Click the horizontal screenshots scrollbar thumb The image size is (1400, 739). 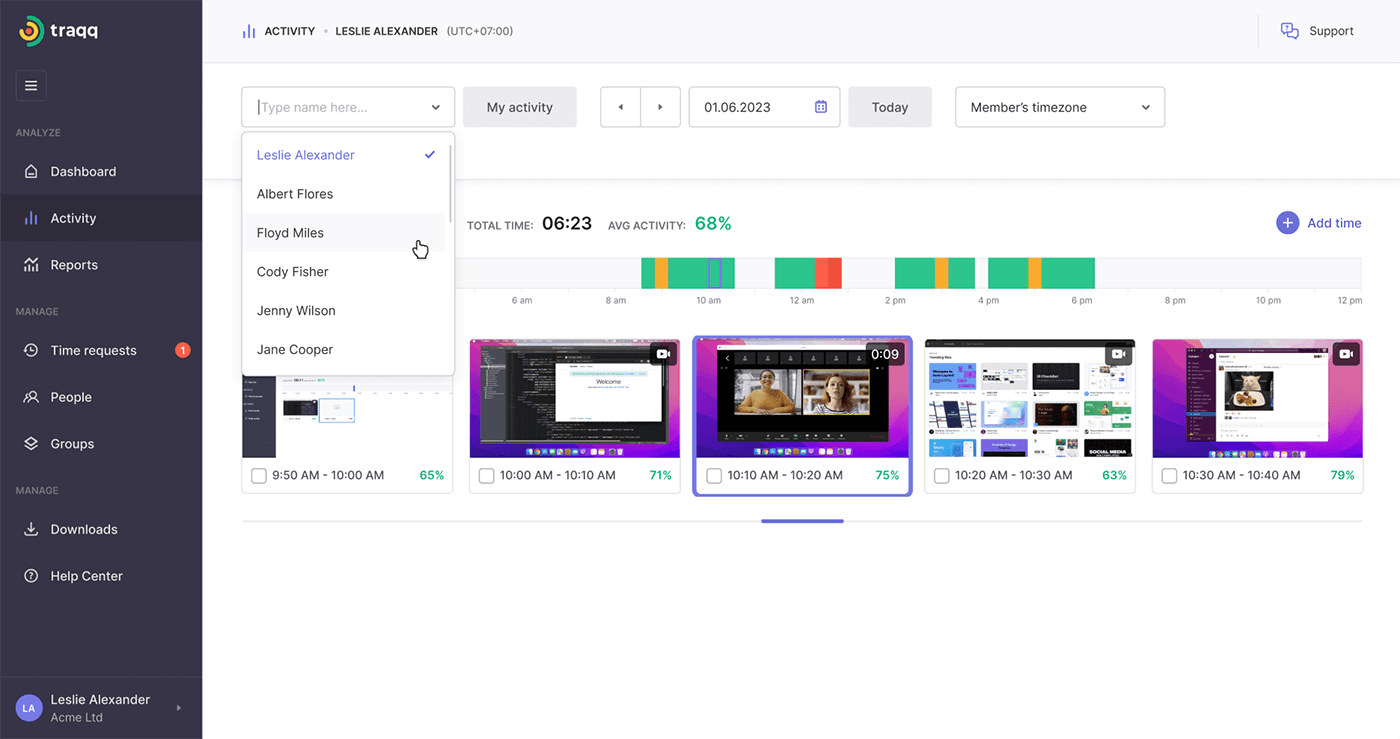(802, 521)
